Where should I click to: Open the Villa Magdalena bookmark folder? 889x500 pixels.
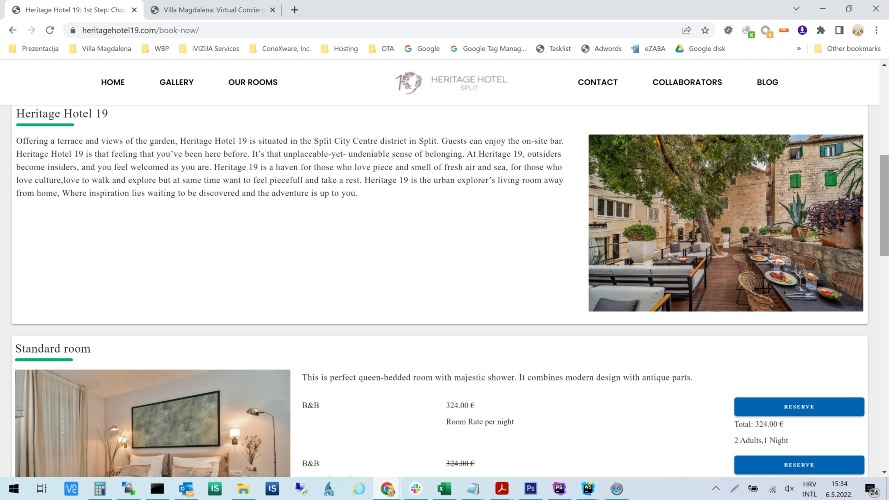100,49
